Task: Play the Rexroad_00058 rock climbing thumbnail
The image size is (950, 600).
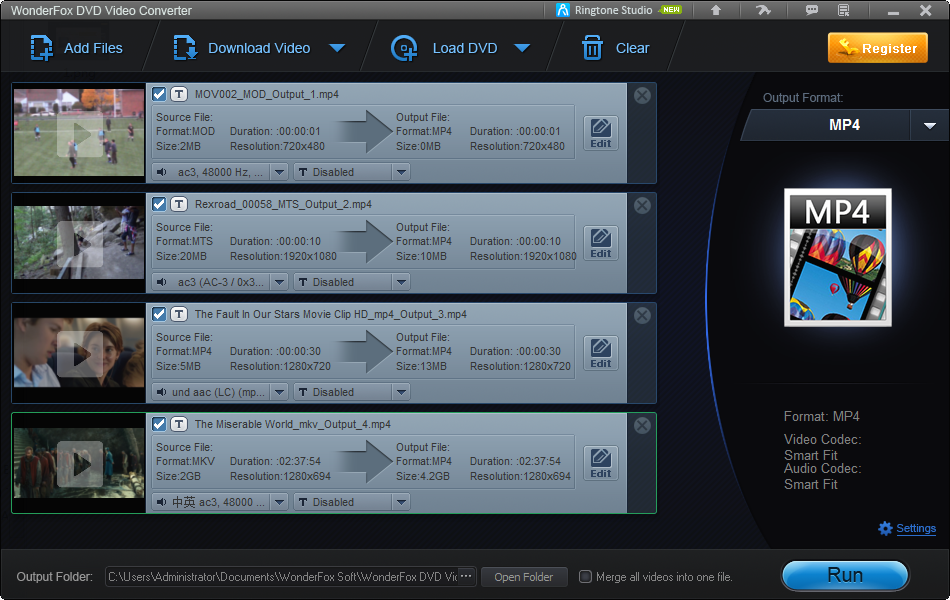Action: click(x=79, y=244)
